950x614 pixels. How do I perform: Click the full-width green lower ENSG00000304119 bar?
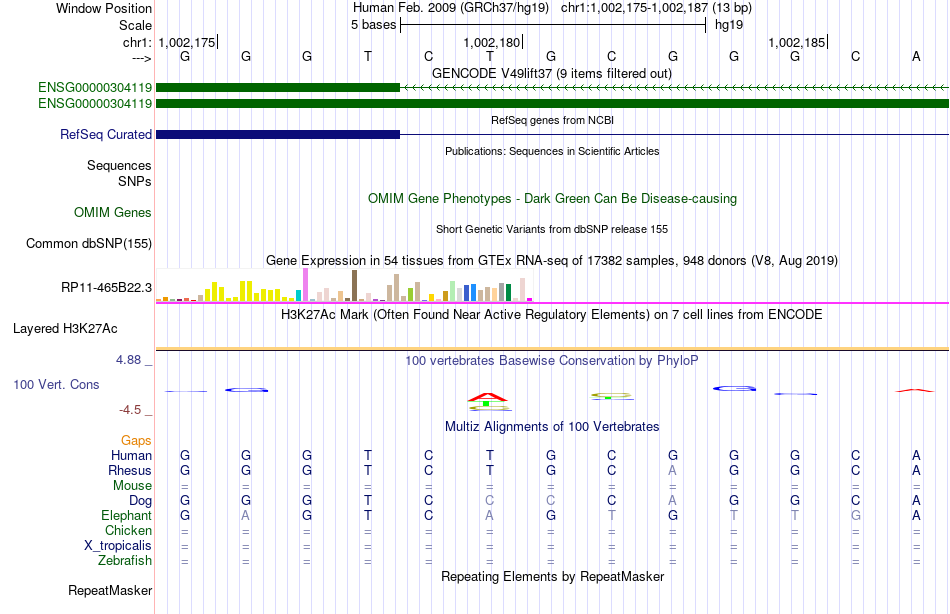553,104
